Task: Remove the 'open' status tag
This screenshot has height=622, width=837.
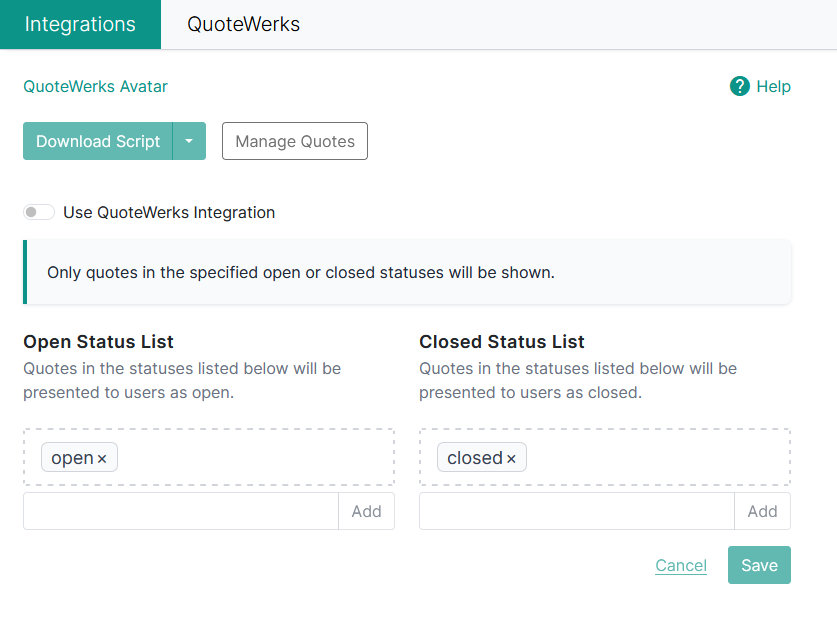Action: (102, 459)
